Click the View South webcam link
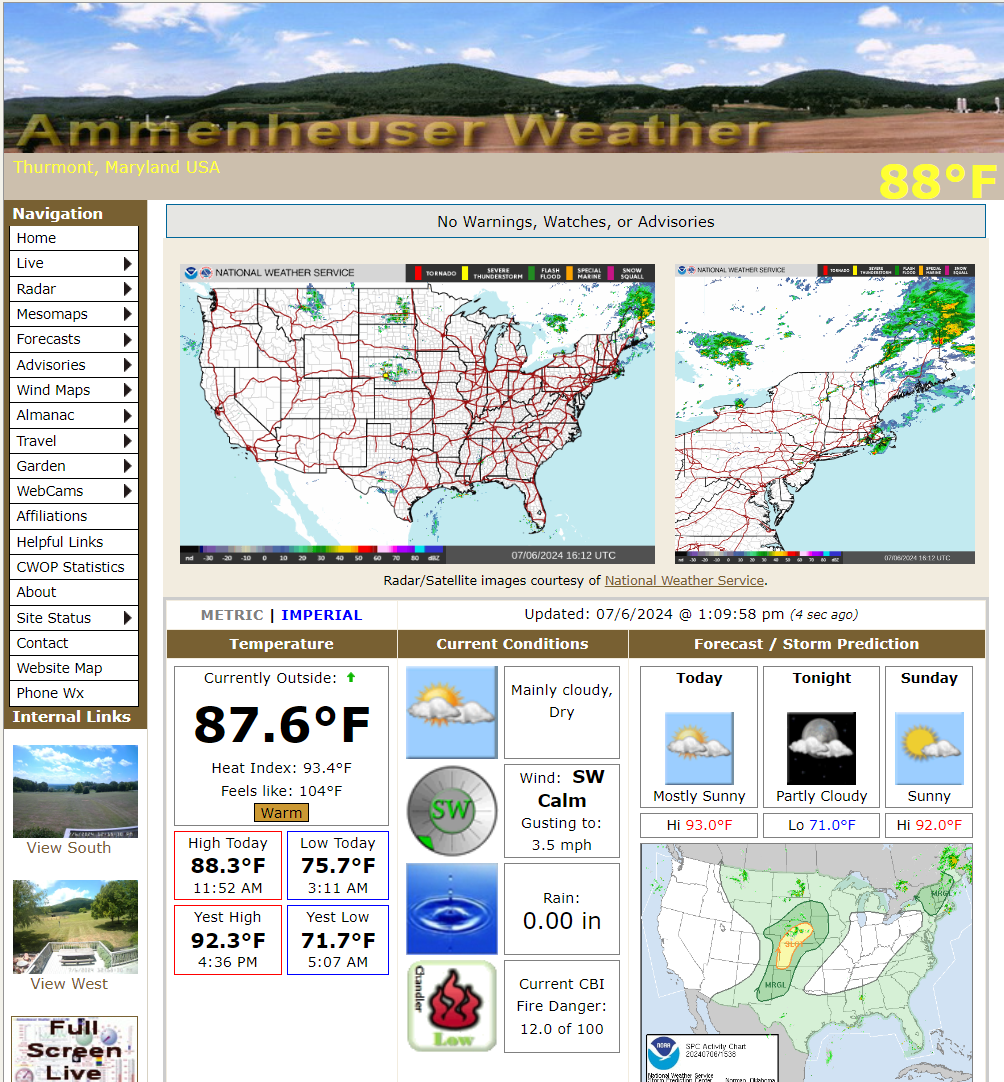 click(69, 848)
